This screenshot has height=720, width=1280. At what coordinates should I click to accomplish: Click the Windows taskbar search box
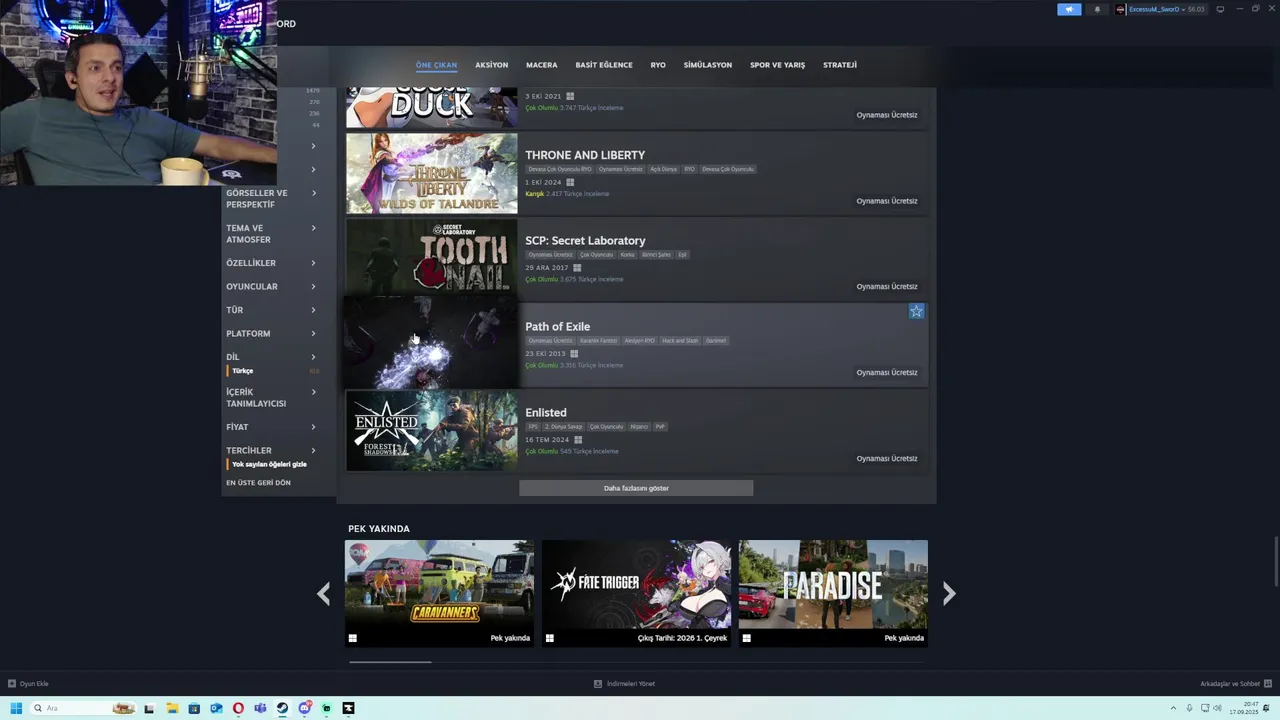(x=84, y=708)
